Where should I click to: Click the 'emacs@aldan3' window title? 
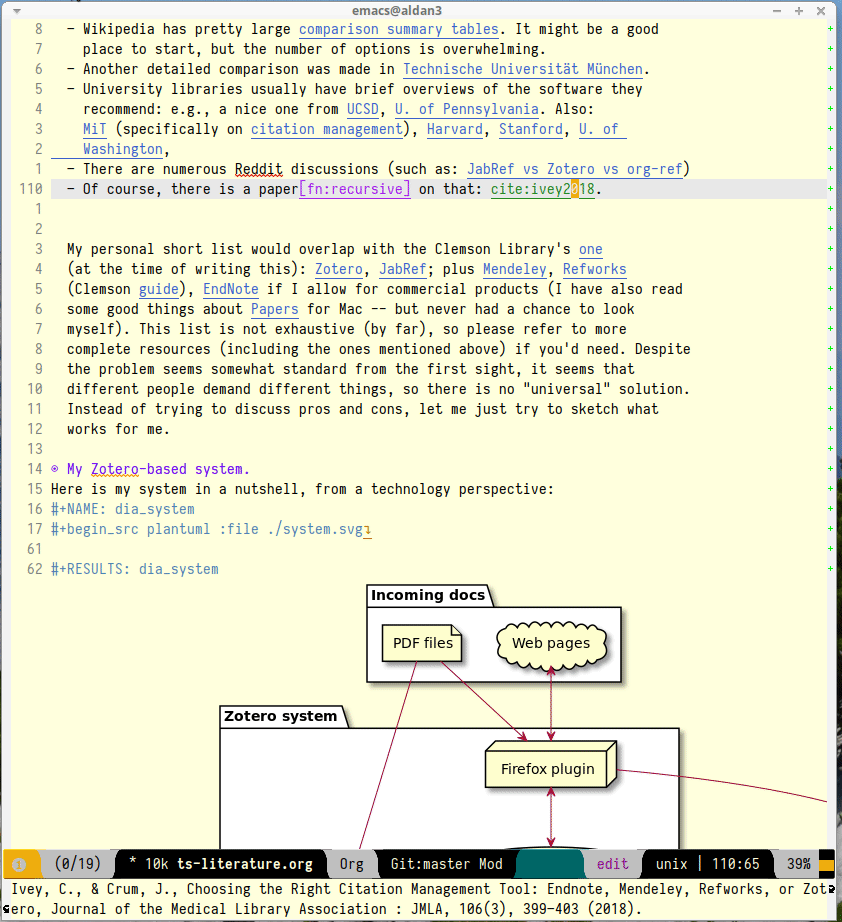[397, 11]
